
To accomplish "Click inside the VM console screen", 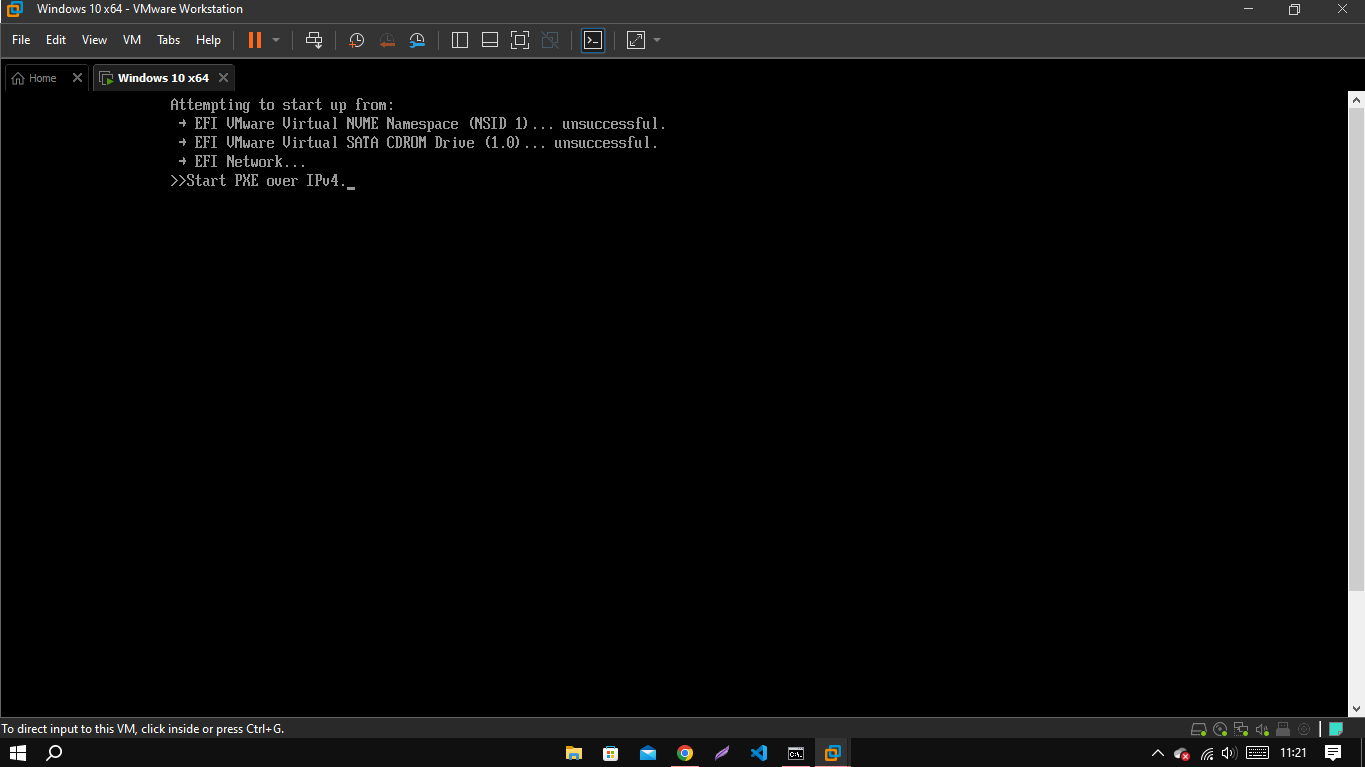I will click(674, 404).
